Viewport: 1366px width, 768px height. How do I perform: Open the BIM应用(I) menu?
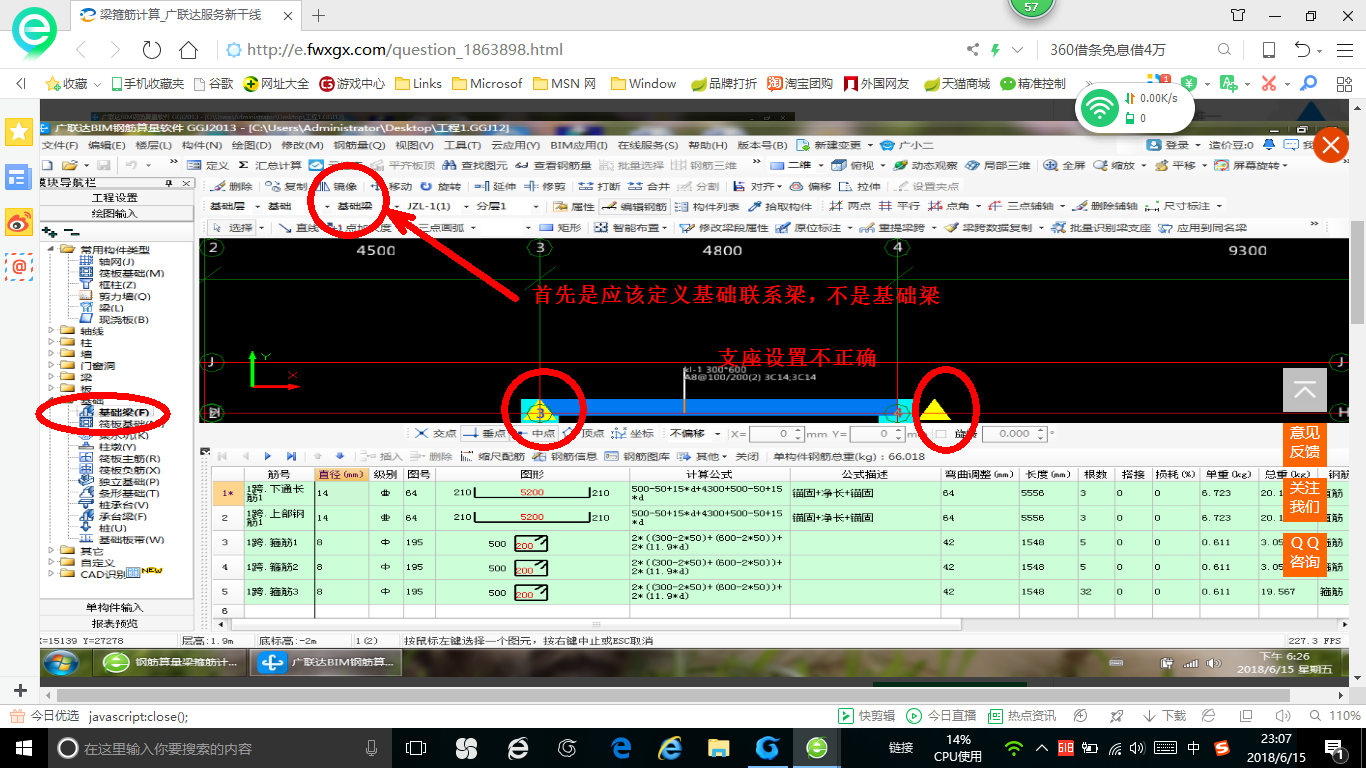pyautogui.click(x=579, y=145)
